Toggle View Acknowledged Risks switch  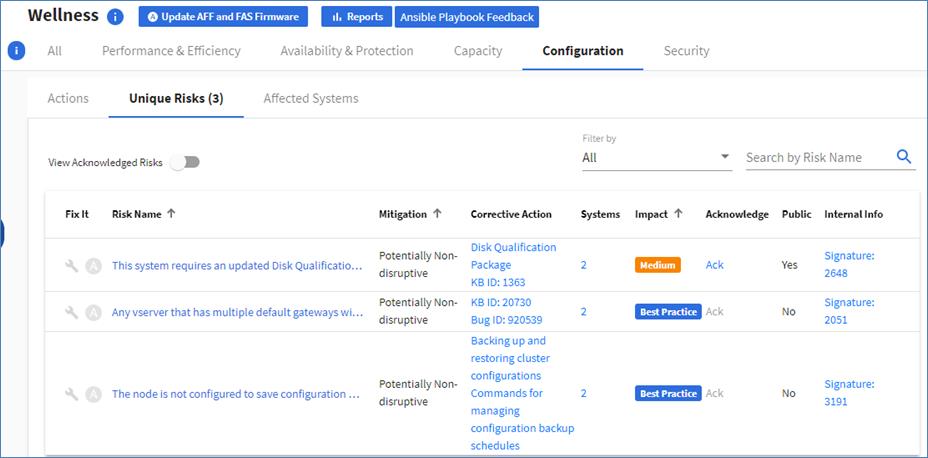[185, 162]
